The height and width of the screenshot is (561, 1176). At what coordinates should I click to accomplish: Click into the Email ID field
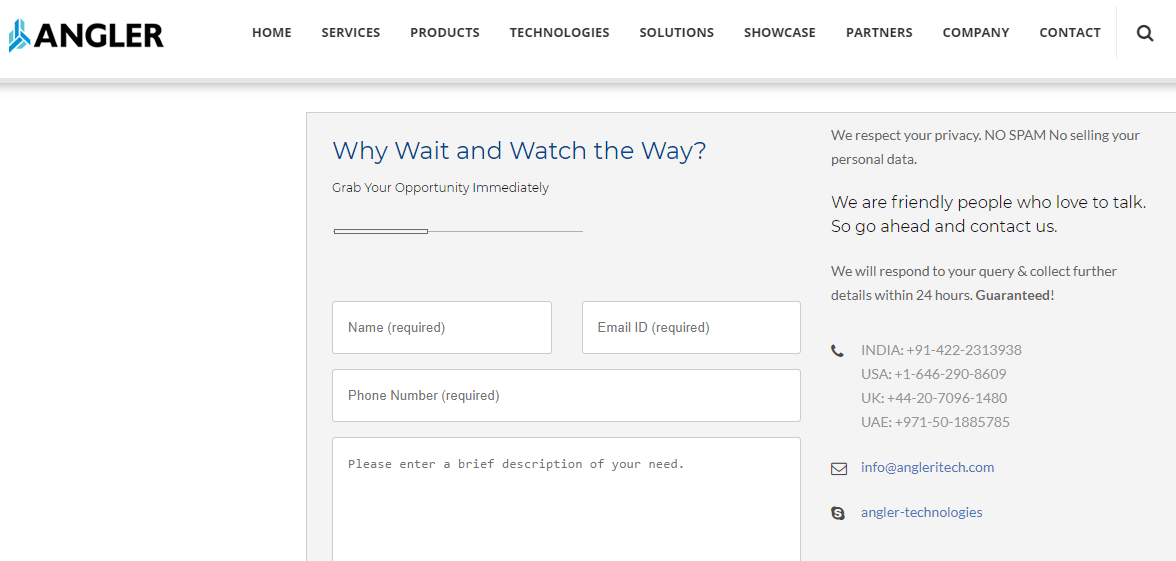pos(692,328)
